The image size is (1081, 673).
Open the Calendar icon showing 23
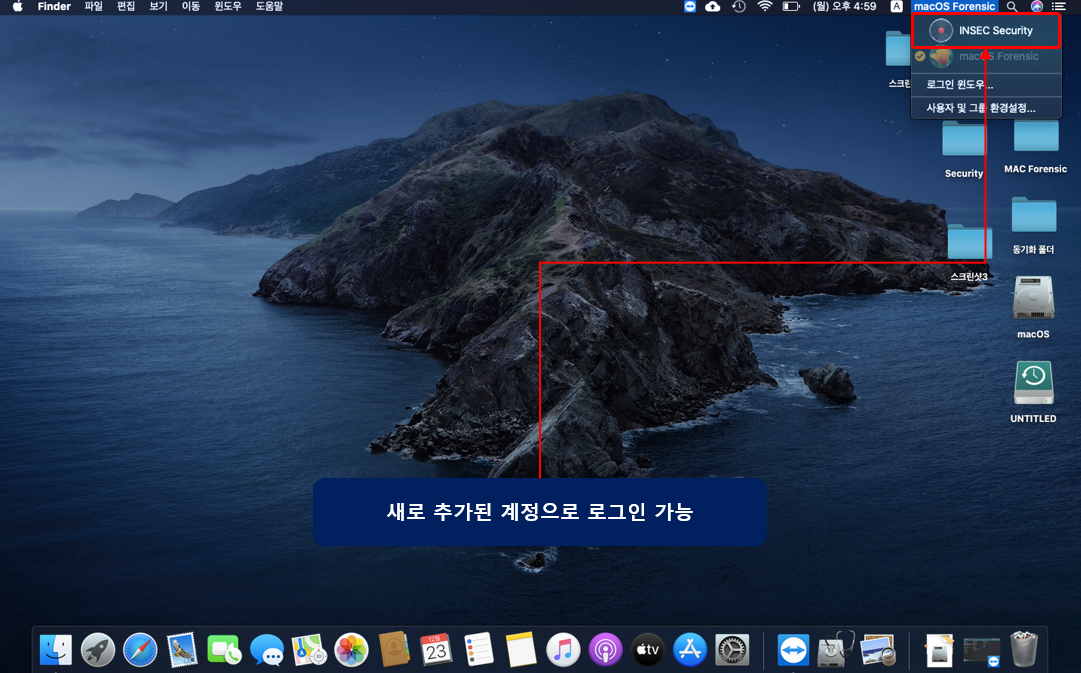(436, 650)
